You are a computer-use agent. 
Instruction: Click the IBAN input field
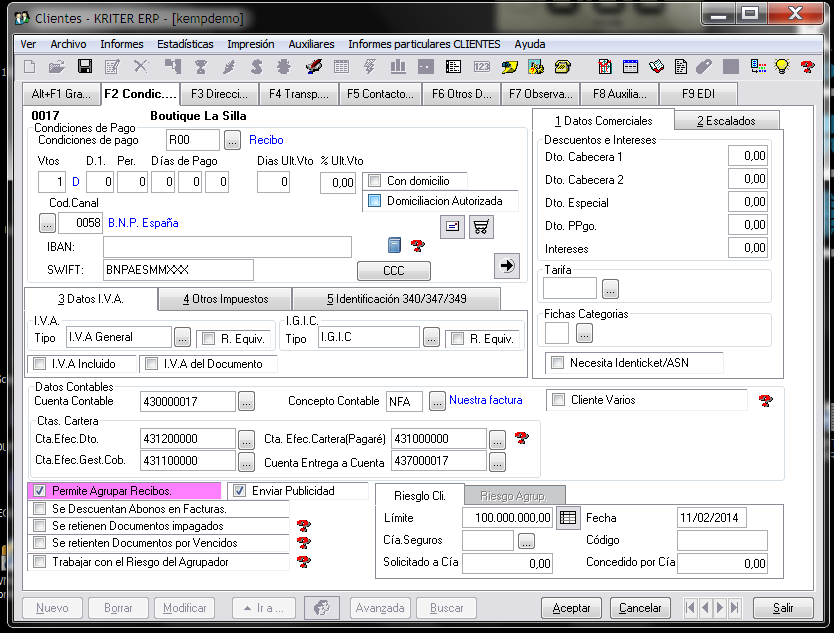228,247
